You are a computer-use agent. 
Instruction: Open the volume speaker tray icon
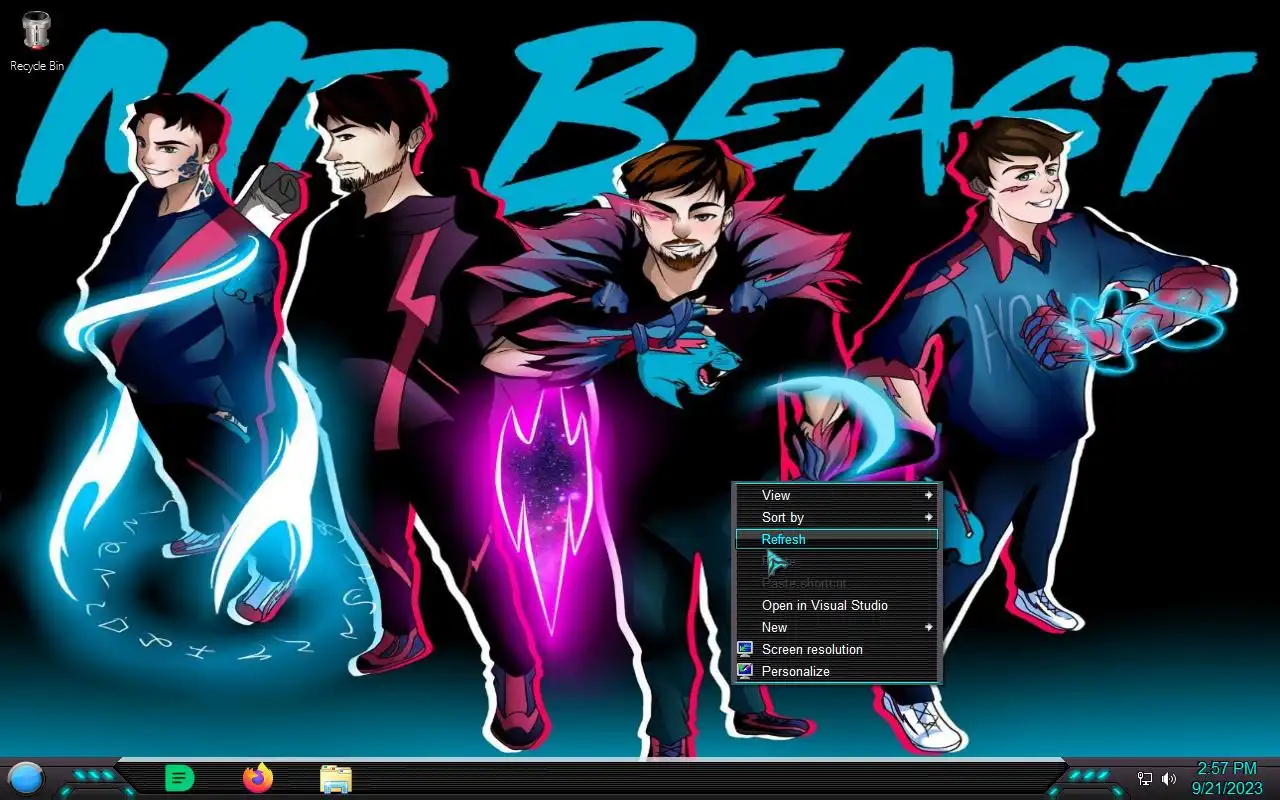click(x=1169, y=779)
